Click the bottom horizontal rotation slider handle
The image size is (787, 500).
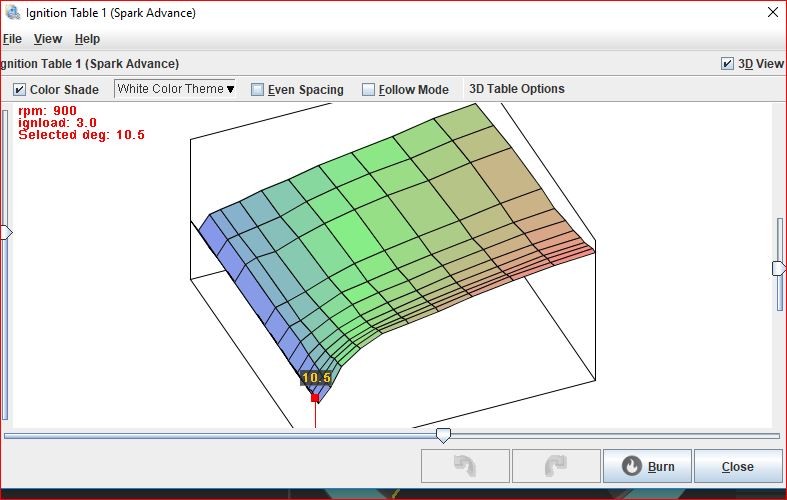coord(443,435)
